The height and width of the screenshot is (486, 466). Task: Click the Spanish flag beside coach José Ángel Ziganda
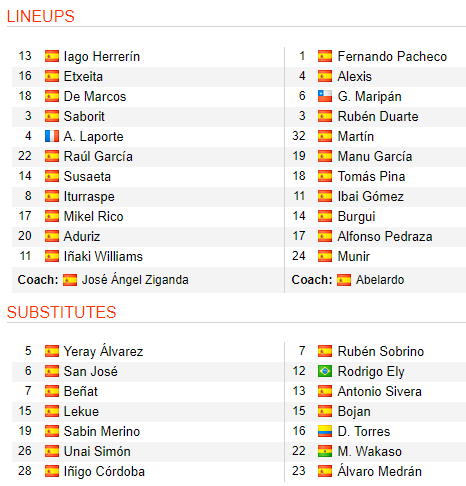click(x=70, y=280)
